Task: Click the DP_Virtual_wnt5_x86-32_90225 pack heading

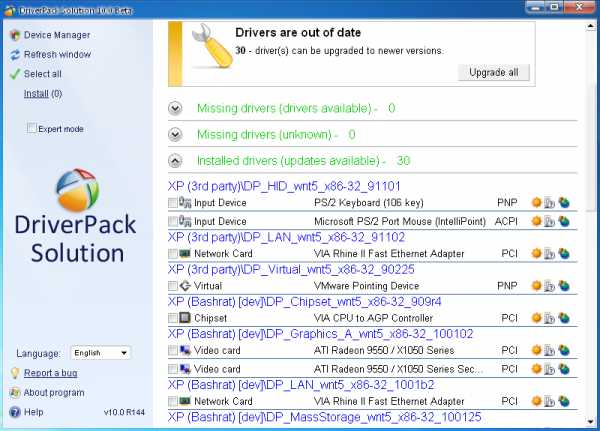Action: pyautogui.click(x=291, y=269)
